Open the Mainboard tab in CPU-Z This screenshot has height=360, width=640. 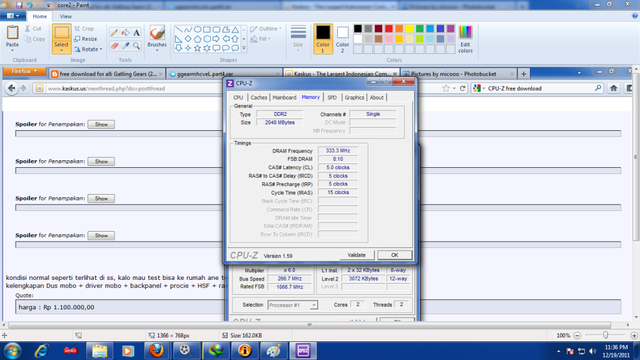click(x=284, y=98)
